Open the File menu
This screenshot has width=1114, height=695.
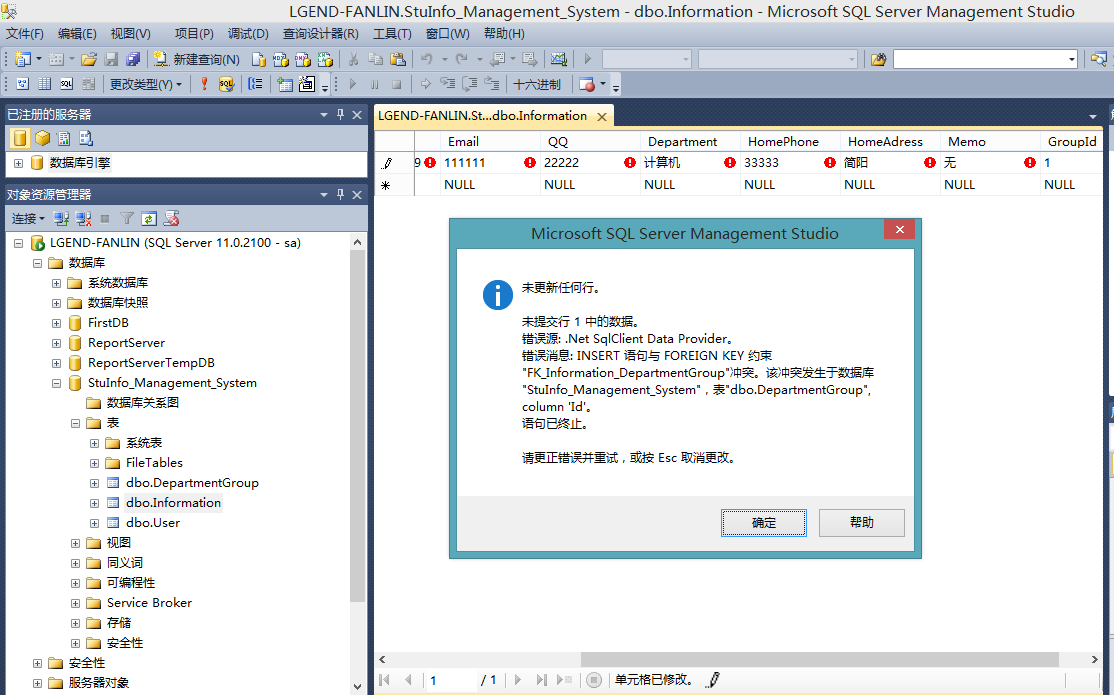[25, 33]
